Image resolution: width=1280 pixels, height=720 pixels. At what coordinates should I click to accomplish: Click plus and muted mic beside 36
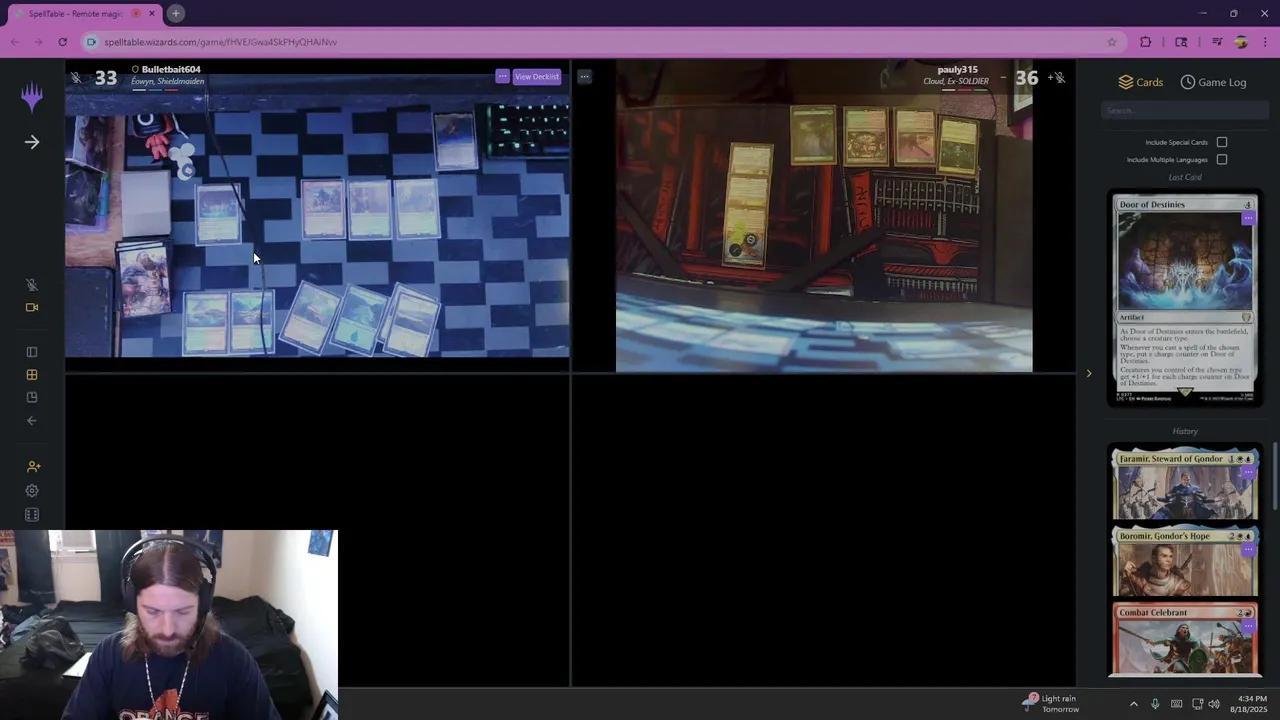click(1056, 77)
